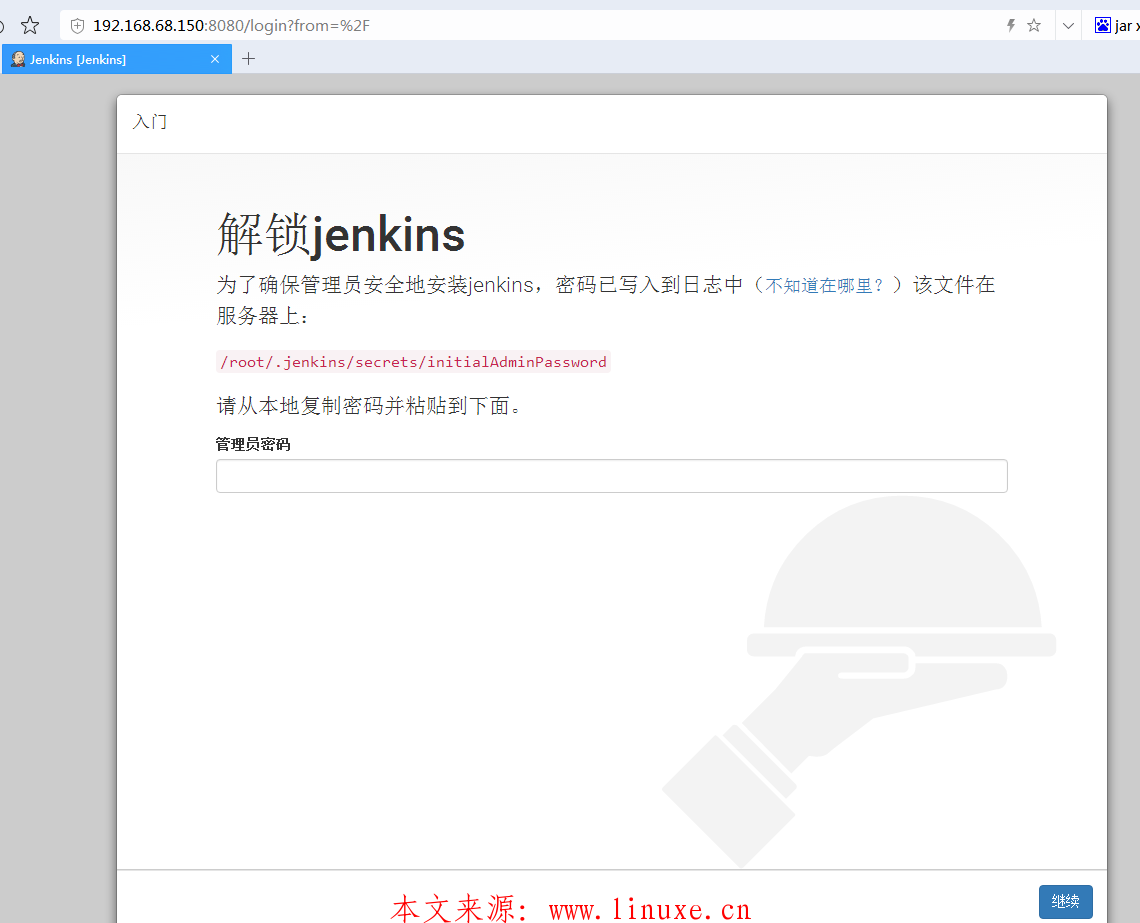This screenshot has height=923, width=1140.
Task: Click the lightning bolt icon in address bar
Action: click(x=1011, y=26)
